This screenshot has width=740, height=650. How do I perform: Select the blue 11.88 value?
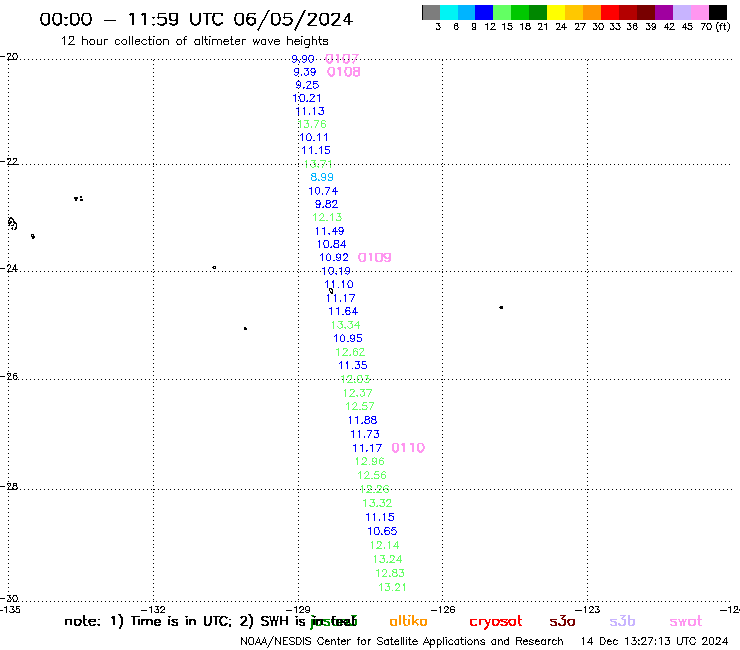tap(362, 420)
